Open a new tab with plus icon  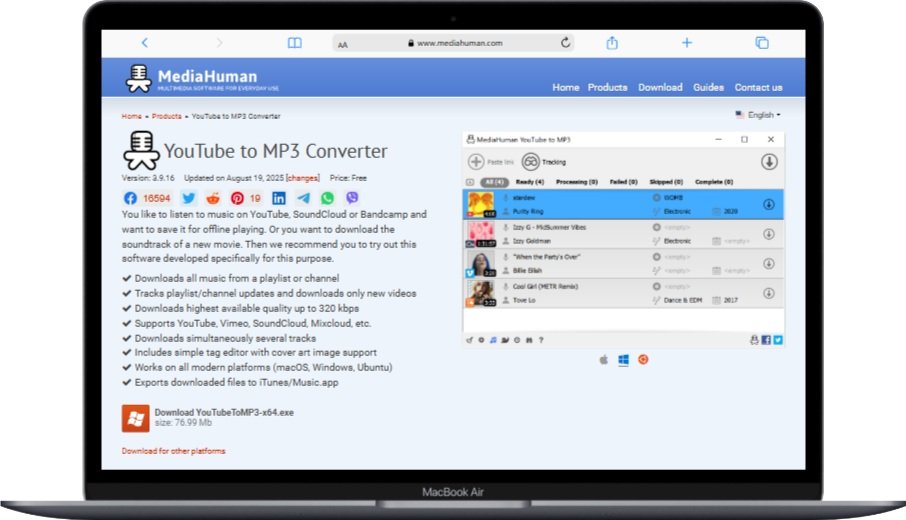pos(686,42)
